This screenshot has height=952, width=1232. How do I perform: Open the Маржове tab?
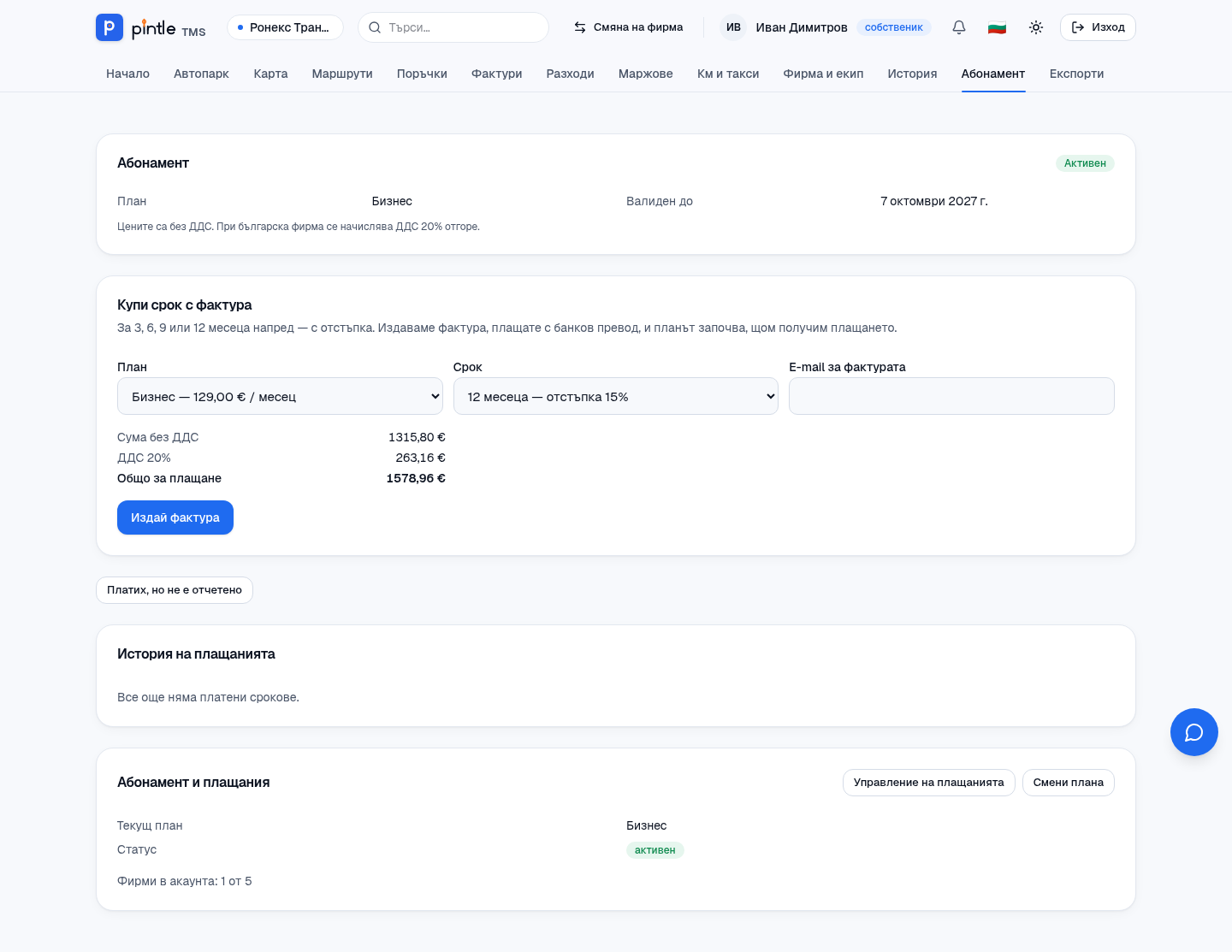point(646,74)
